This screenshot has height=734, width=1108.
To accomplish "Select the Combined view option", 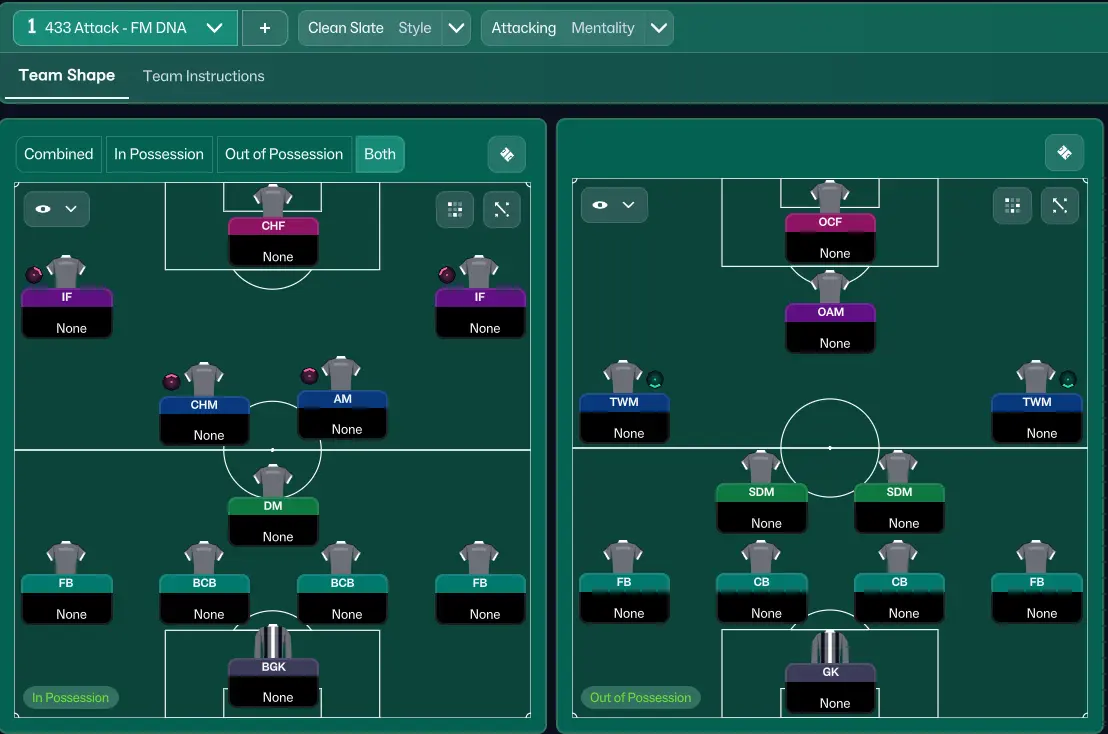I will point(59,154).
